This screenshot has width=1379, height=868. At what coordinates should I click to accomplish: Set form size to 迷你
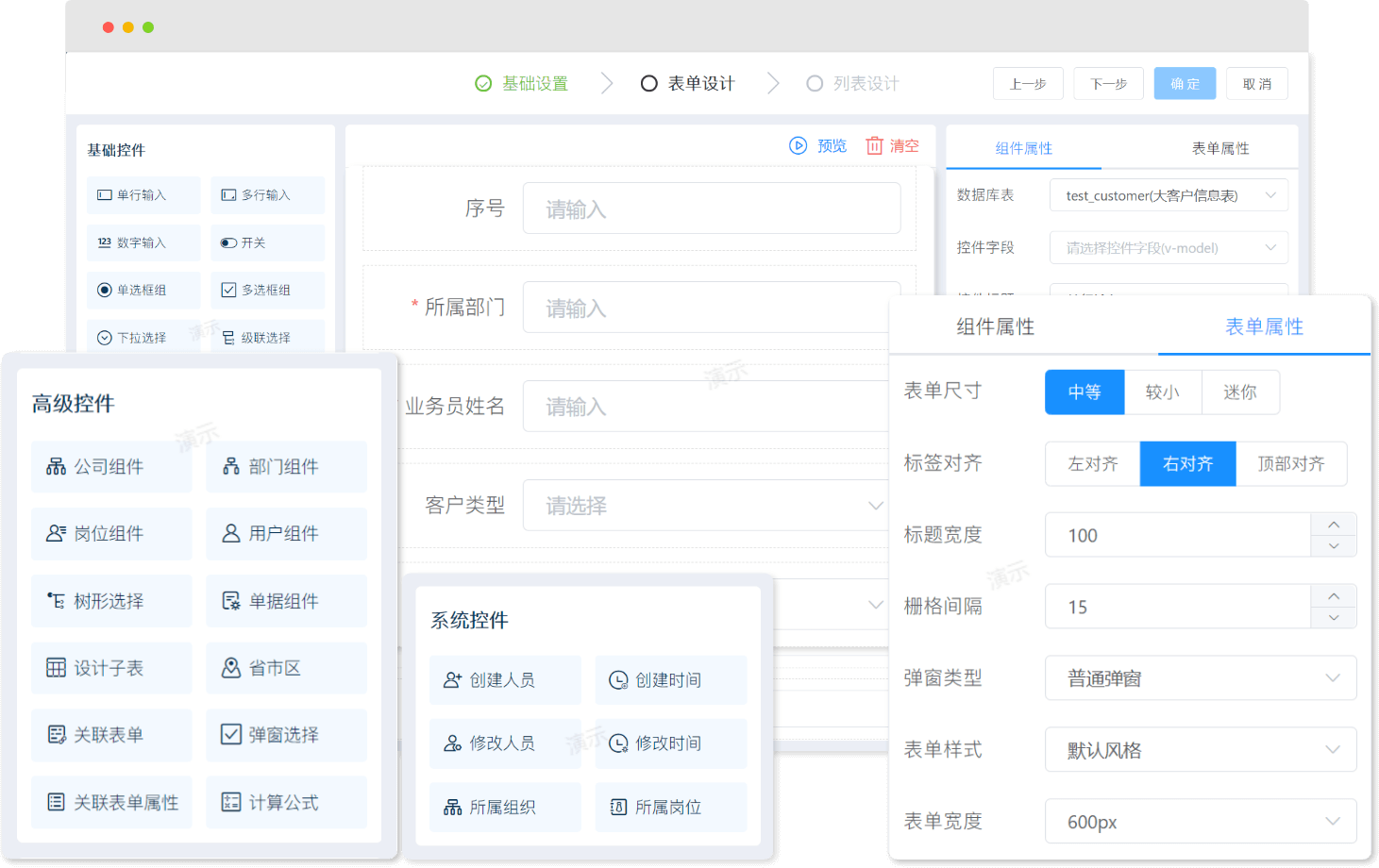pos(1240,392)
